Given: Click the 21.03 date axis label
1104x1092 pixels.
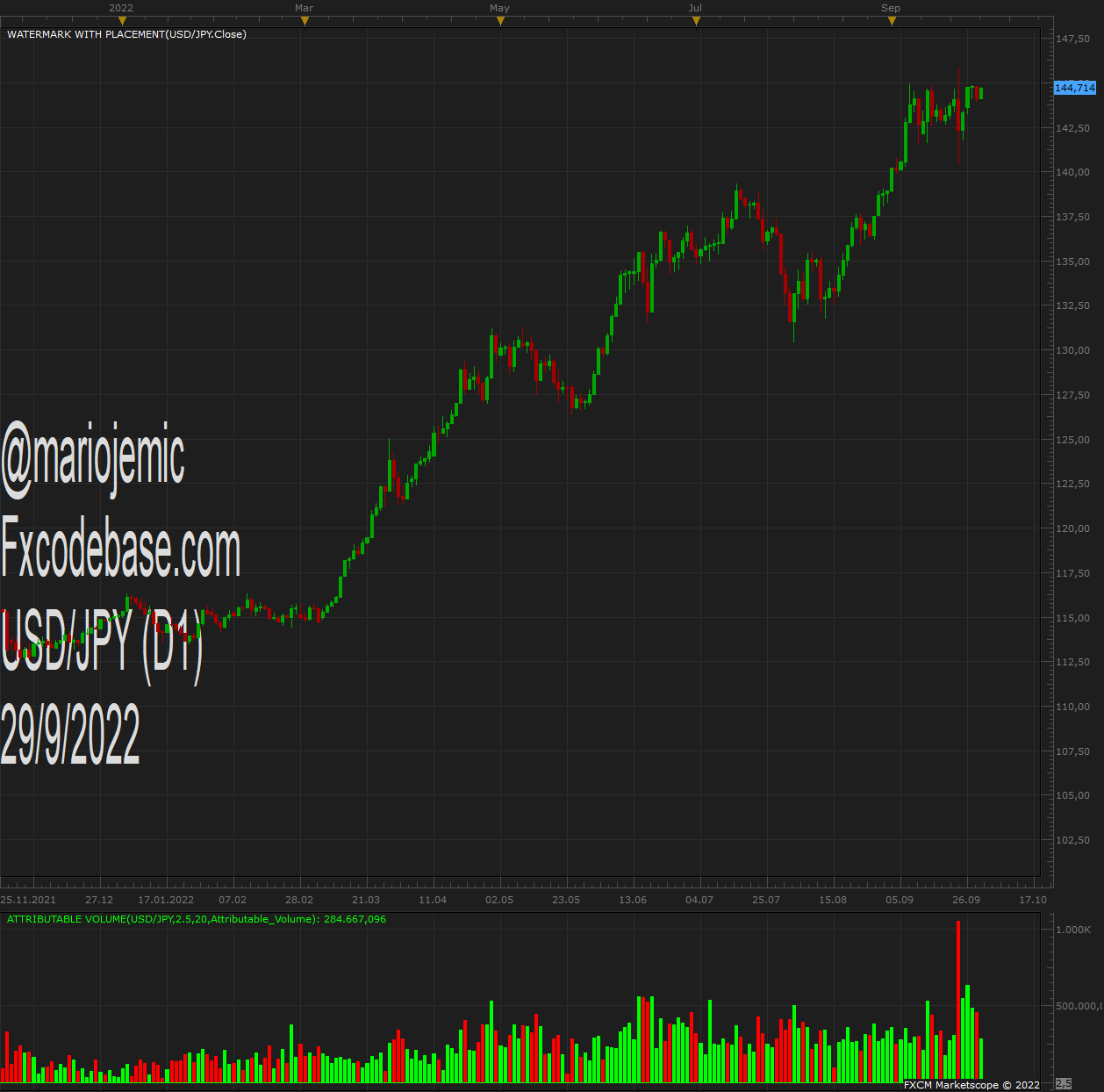Looking at the screenshot, I should click(366, 900).
